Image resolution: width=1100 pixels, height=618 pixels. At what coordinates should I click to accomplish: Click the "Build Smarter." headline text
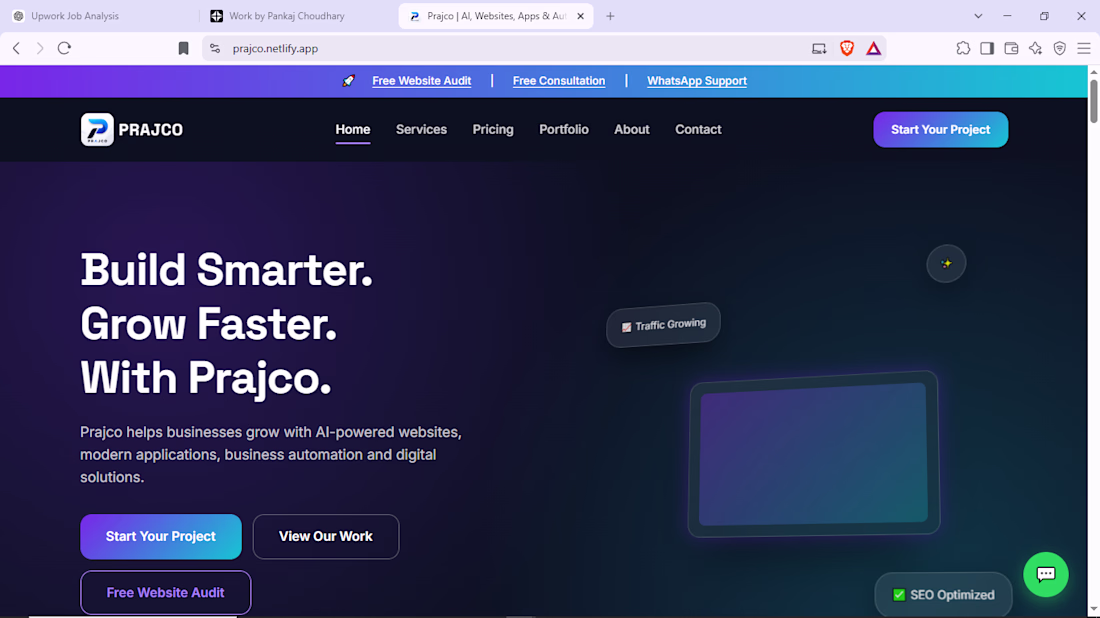coord(227,270)
